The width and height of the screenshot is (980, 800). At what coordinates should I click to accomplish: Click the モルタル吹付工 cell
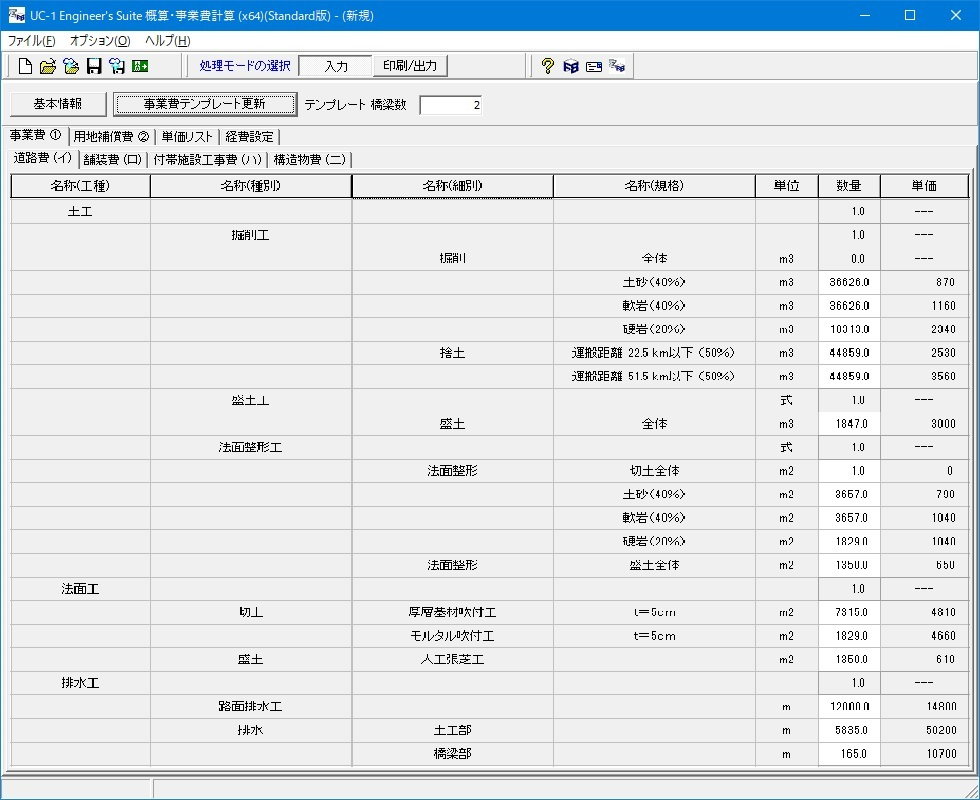(452, 636)
